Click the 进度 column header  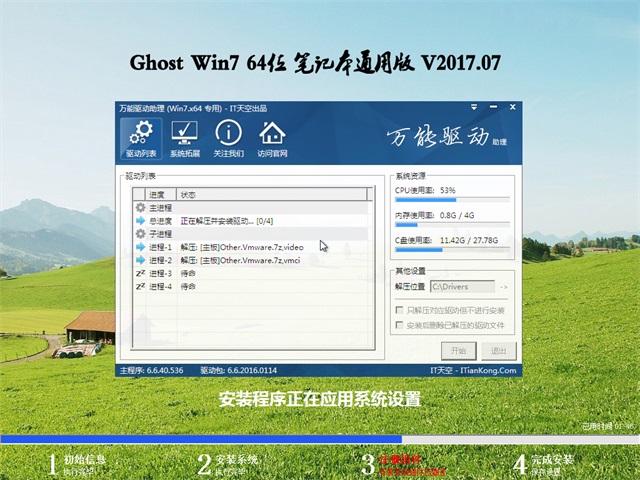coord(157,193)
